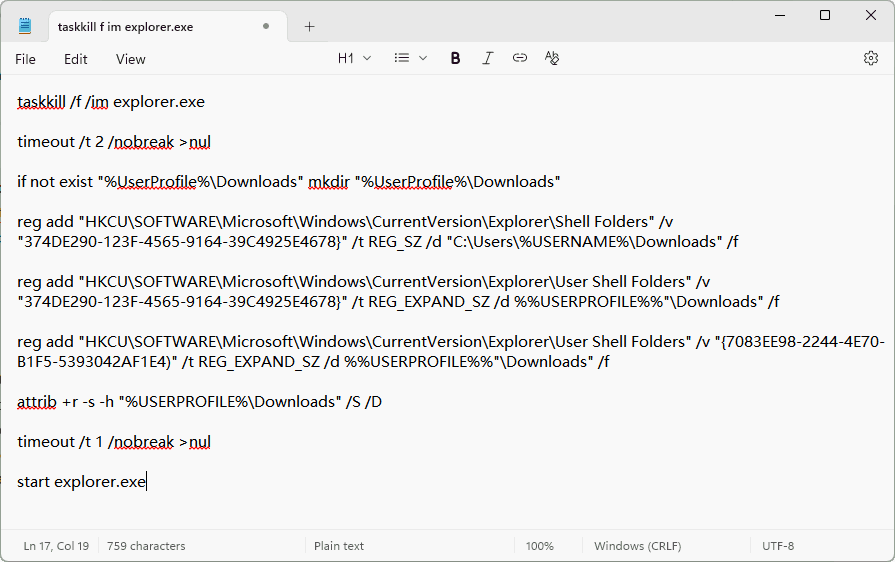This screenshot has width=895, height=562.
Task: Clear formatting using the toolbar icon
Action: (x=552, y=59)
